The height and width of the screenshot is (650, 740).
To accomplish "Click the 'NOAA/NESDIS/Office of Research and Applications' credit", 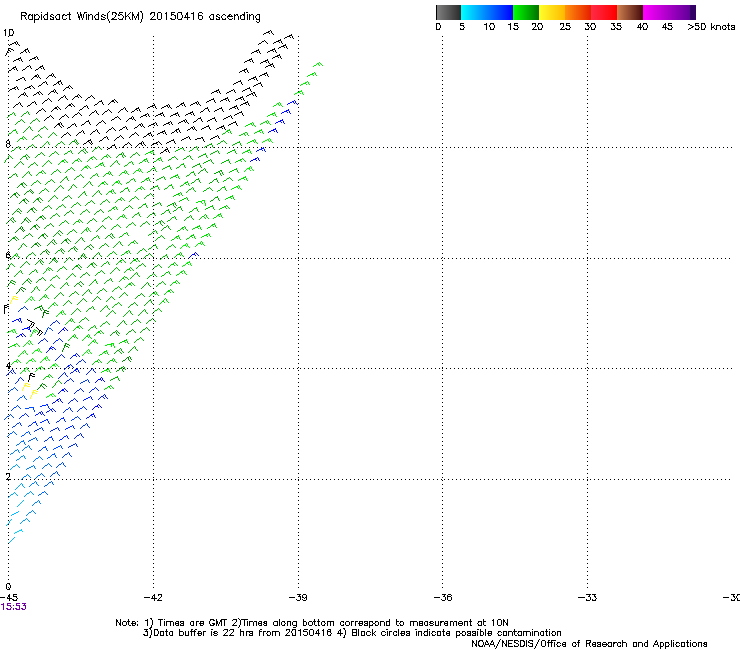I will click(589, 644).
